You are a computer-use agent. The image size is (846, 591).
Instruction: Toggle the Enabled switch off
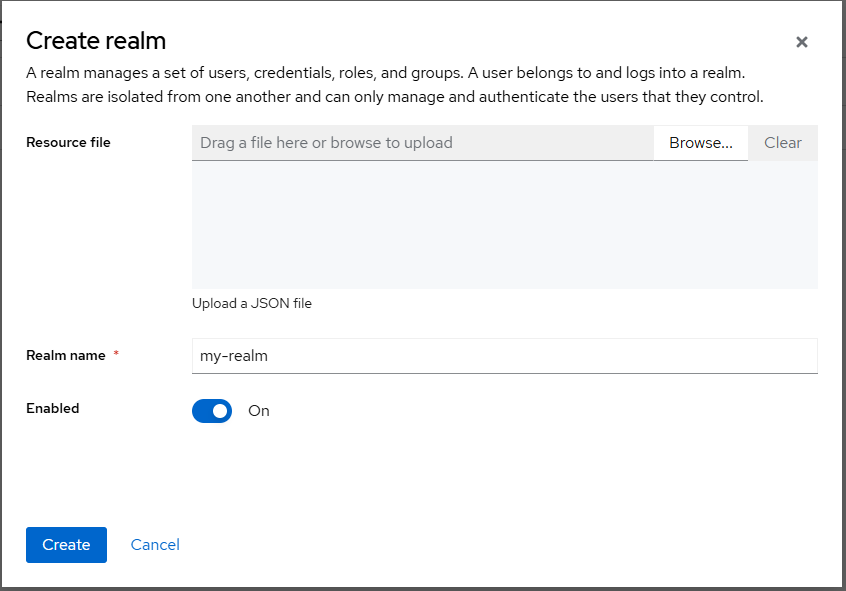(x=212, y=411)
